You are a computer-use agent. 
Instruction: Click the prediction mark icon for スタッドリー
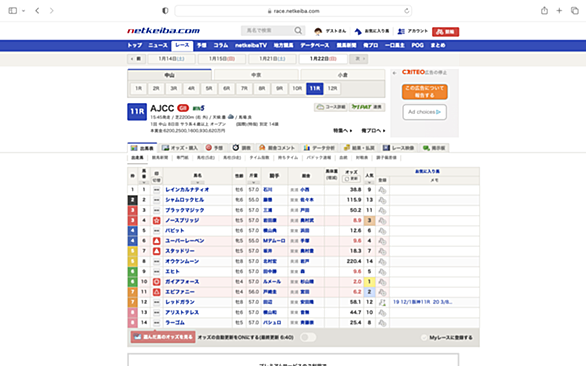click(157, 251)
